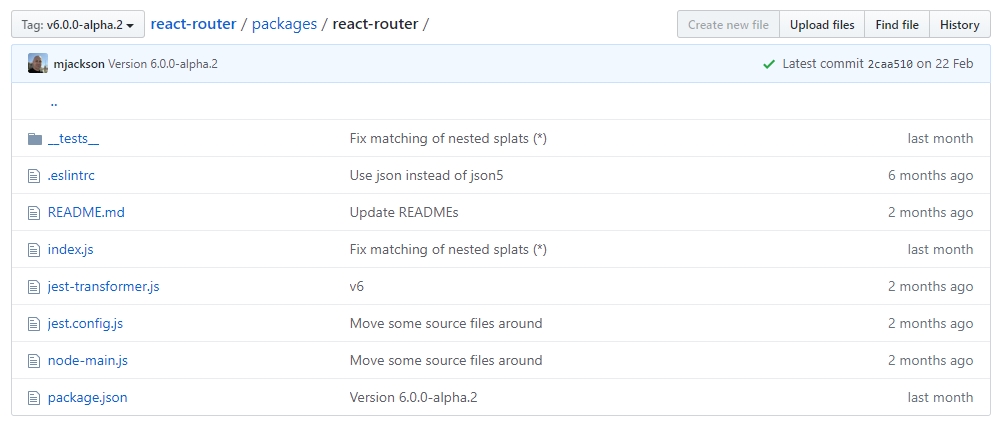Viewport: 1002px width, 424px height.
Task: Click the green commit status checkmark
Action: tap(769, 64)
